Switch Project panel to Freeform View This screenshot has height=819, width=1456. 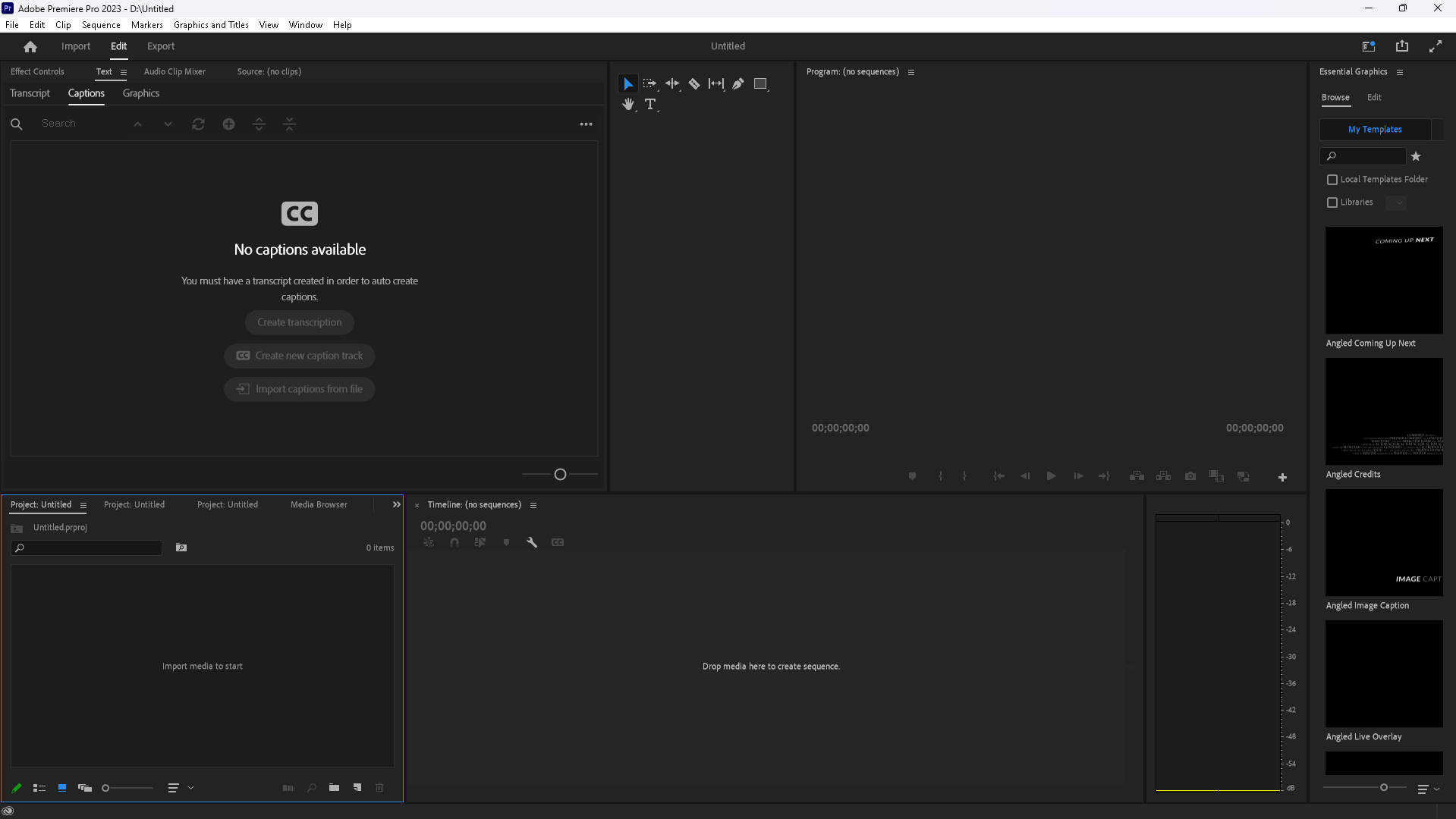[x=85, y=788]
